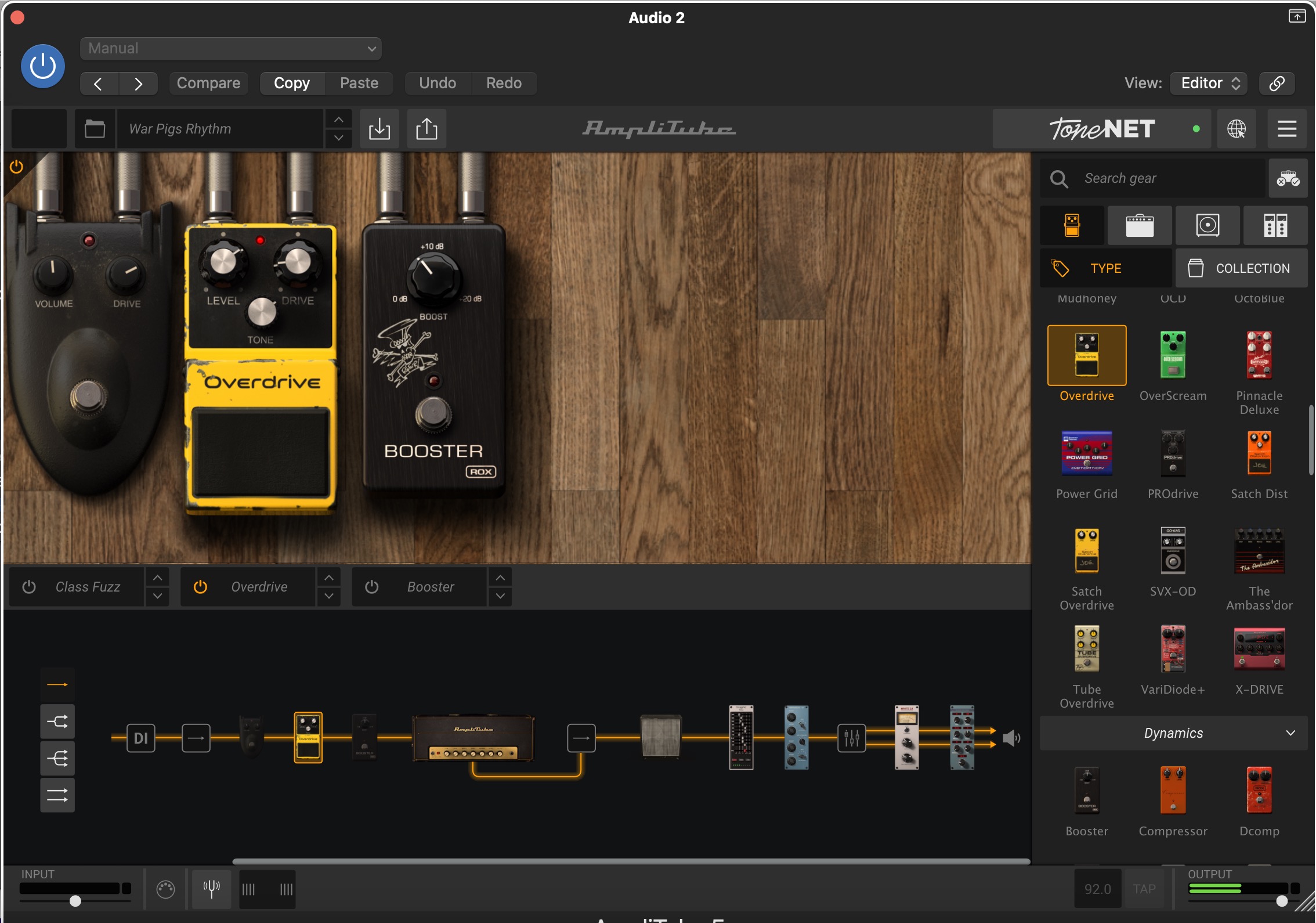1316x923 pixels.
Task: Select the bottom parallel routing layout icon
Action: [57, 795]
